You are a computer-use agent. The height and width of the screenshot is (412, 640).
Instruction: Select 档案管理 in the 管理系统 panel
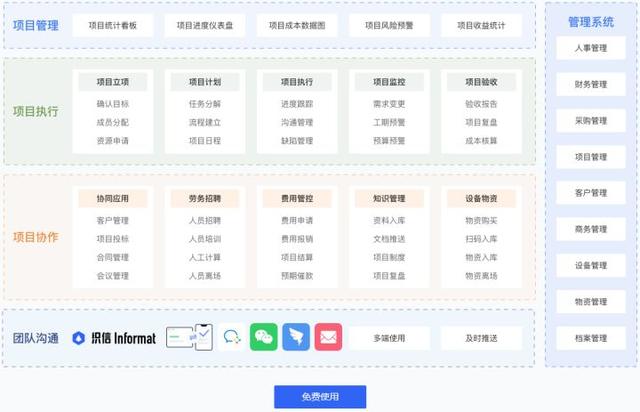click(x=591, y=338)
